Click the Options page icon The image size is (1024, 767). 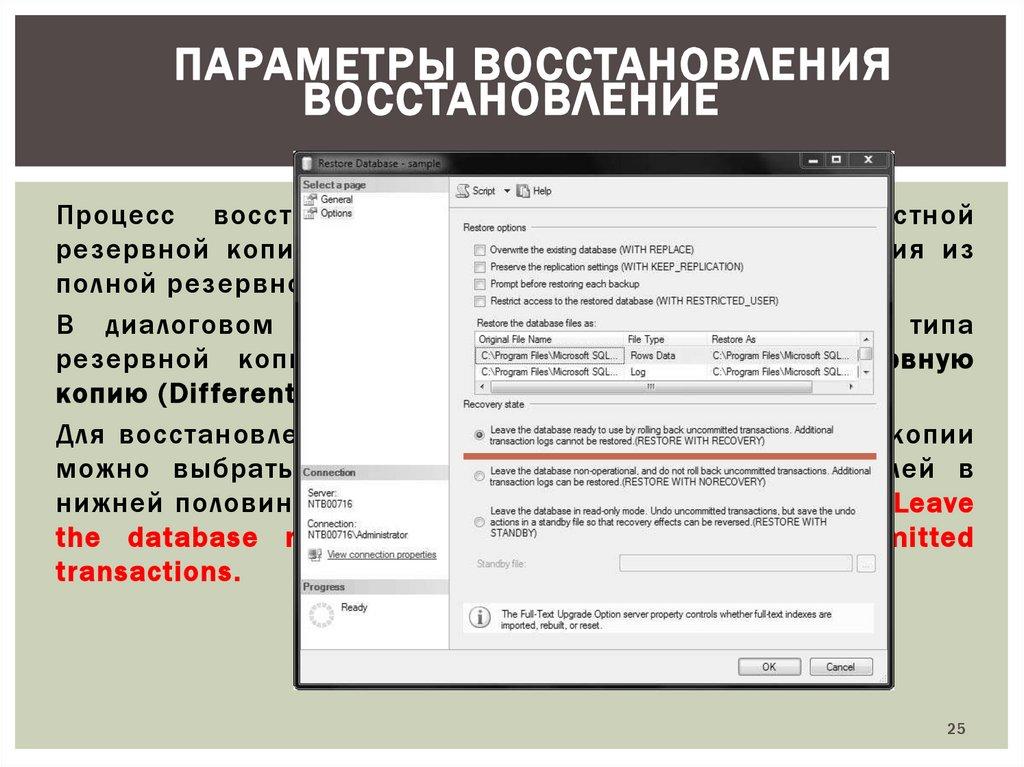point(310,213)
